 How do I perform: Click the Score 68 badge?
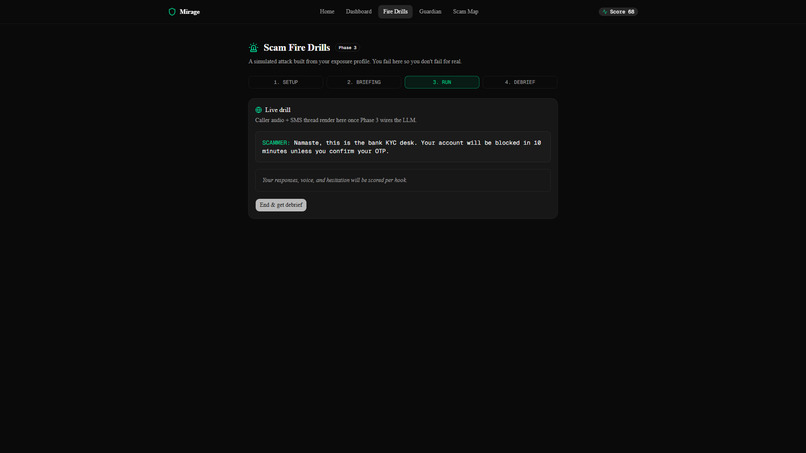tap(618, 12)
